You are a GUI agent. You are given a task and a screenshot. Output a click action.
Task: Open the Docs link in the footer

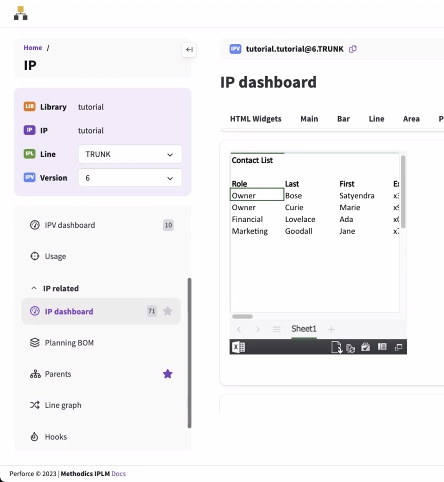pyautogui.click(x=119, y=474)
